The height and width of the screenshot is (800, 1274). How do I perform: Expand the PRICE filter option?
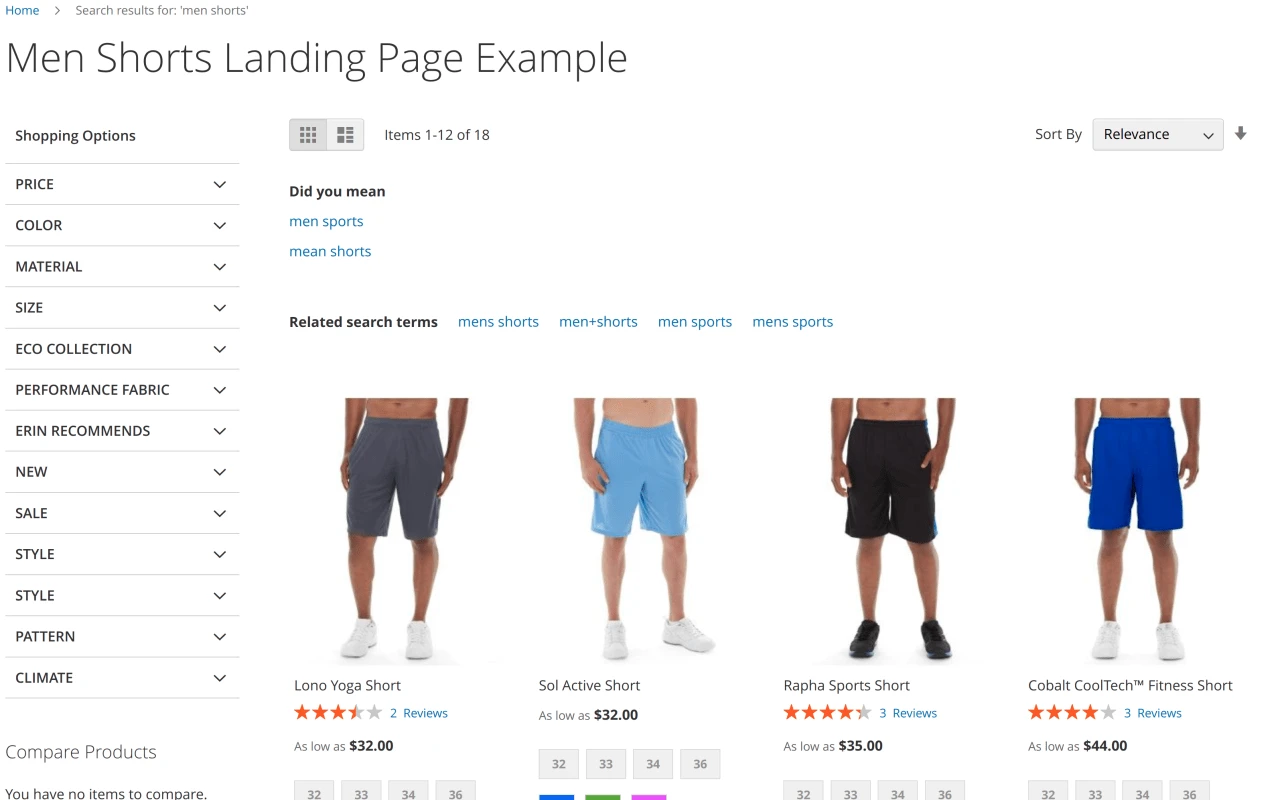point(122,184)
